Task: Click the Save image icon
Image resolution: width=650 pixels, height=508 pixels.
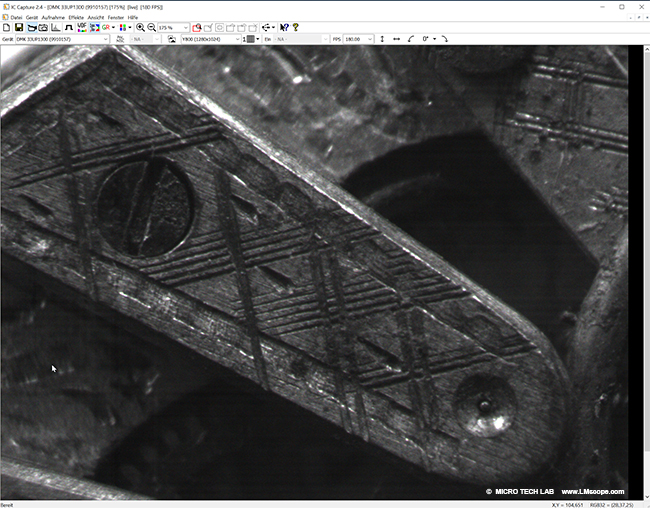Action: (18, 28)
